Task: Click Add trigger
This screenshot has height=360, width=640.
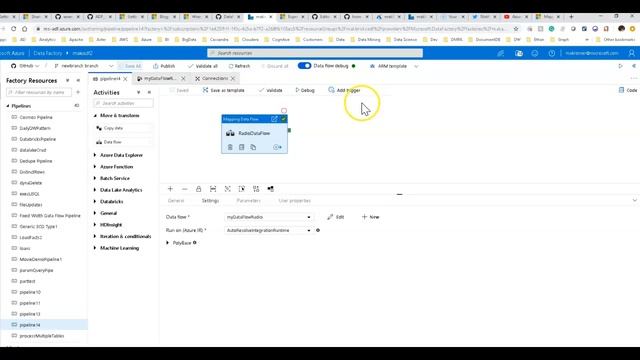Action: click(344, 90)
